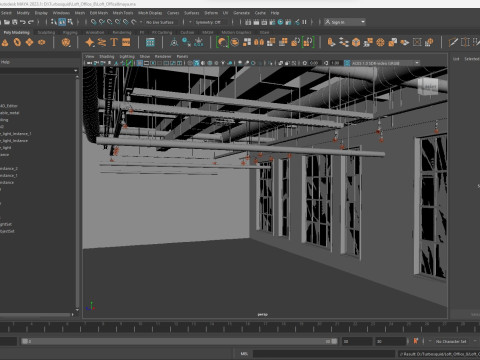
Task: Collapse the render tools section in status line
Action: 312,22
